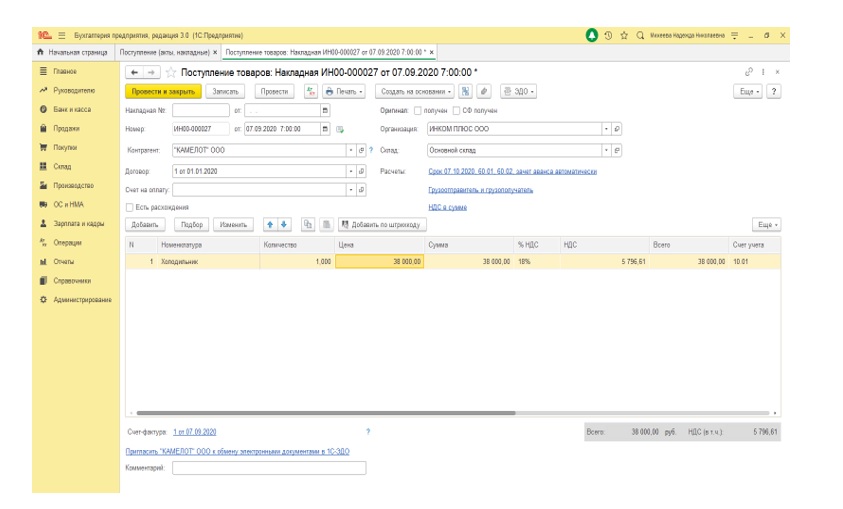This screenshot has height=509, width=843.
Task: Switch to the Начальная страница tab
Action: pos(76,52)
